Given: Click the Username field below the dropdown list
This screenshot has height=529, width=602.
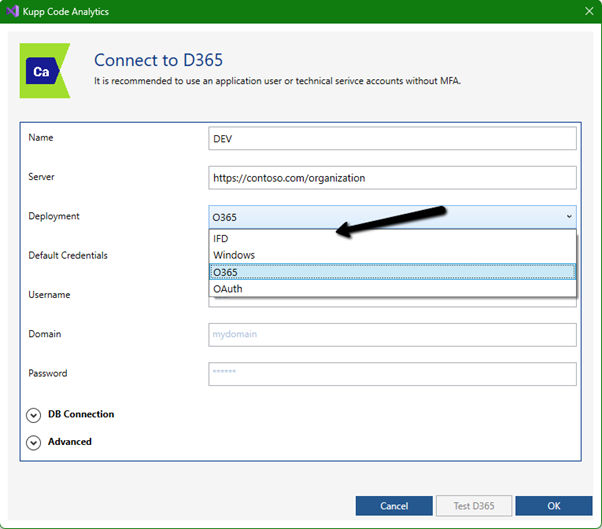Looking at the screenshot, I should (x=392, y=302).
